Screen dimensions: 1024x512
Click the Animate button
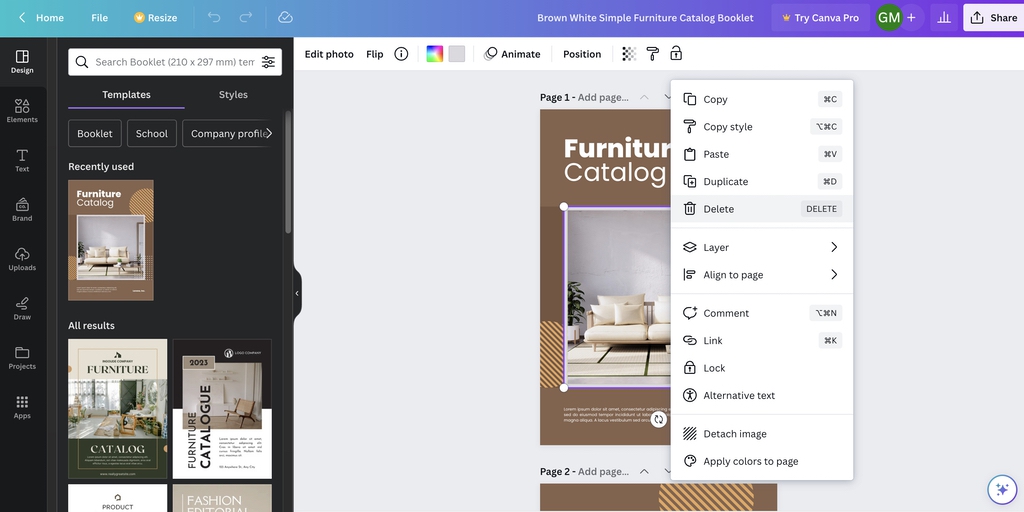512,54
